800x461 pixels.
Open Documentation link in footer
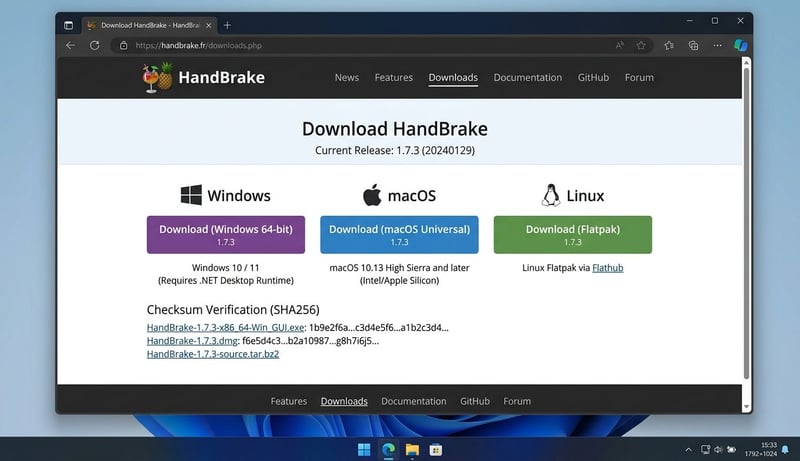coord(414,401)
